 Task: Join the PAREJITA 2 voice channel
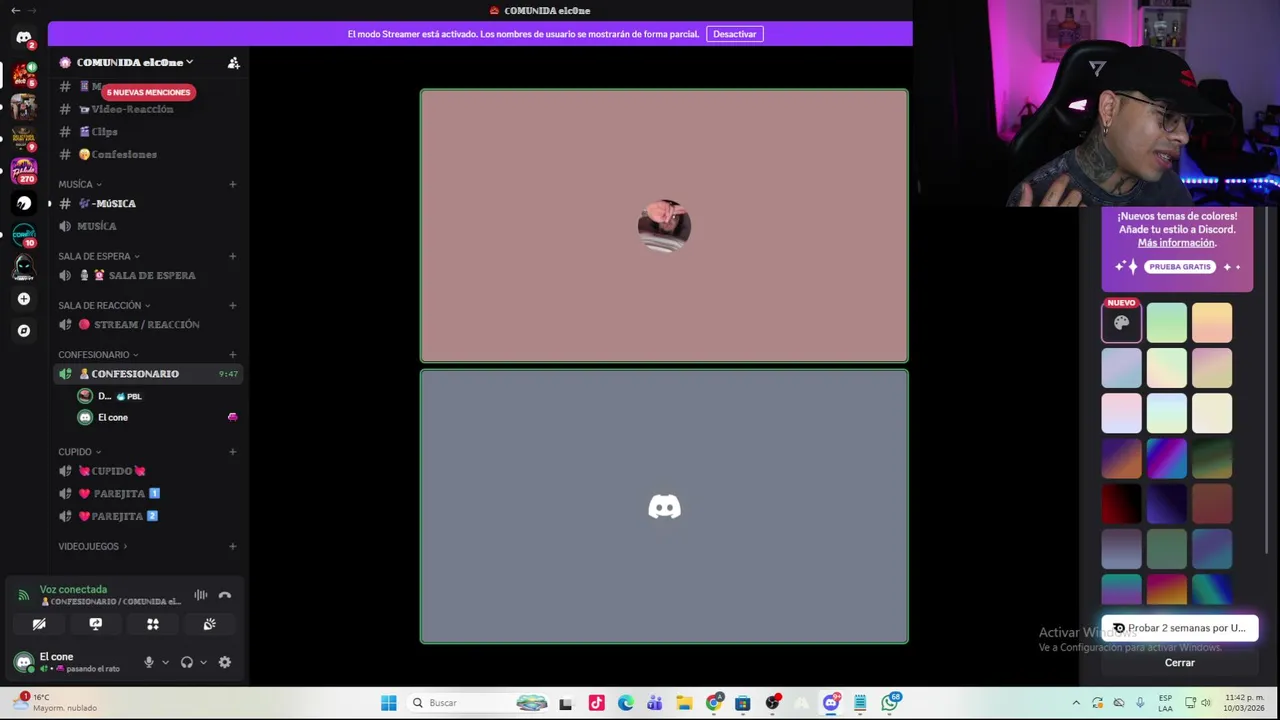pyautogui.click(x=148, y=517)
